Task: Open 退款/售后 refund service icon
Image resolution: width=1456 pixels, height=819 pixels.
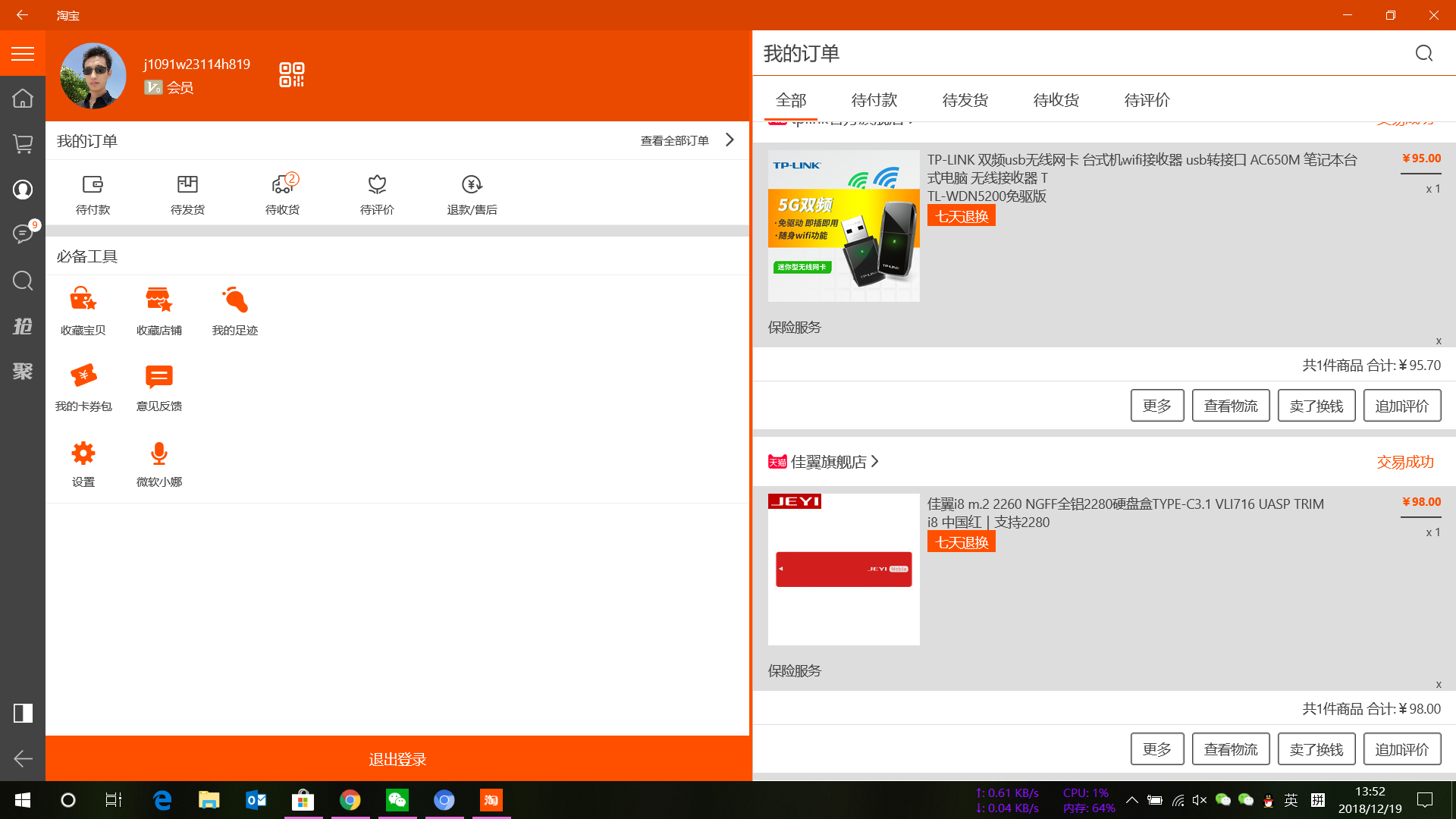Action: point(472,195)
